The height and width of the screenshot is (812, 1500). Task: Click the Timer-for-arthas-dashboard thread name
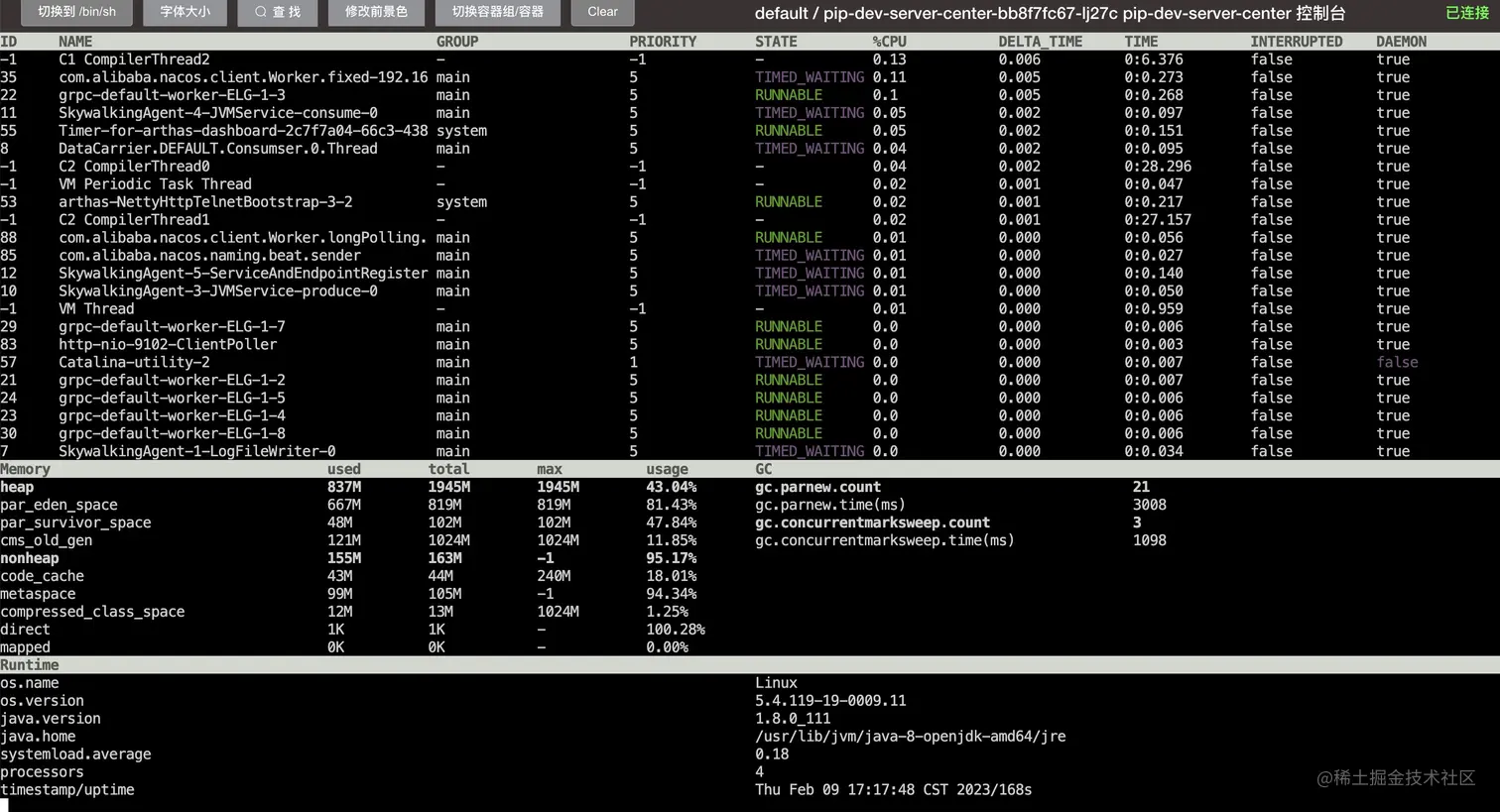(x=243, y=131)
